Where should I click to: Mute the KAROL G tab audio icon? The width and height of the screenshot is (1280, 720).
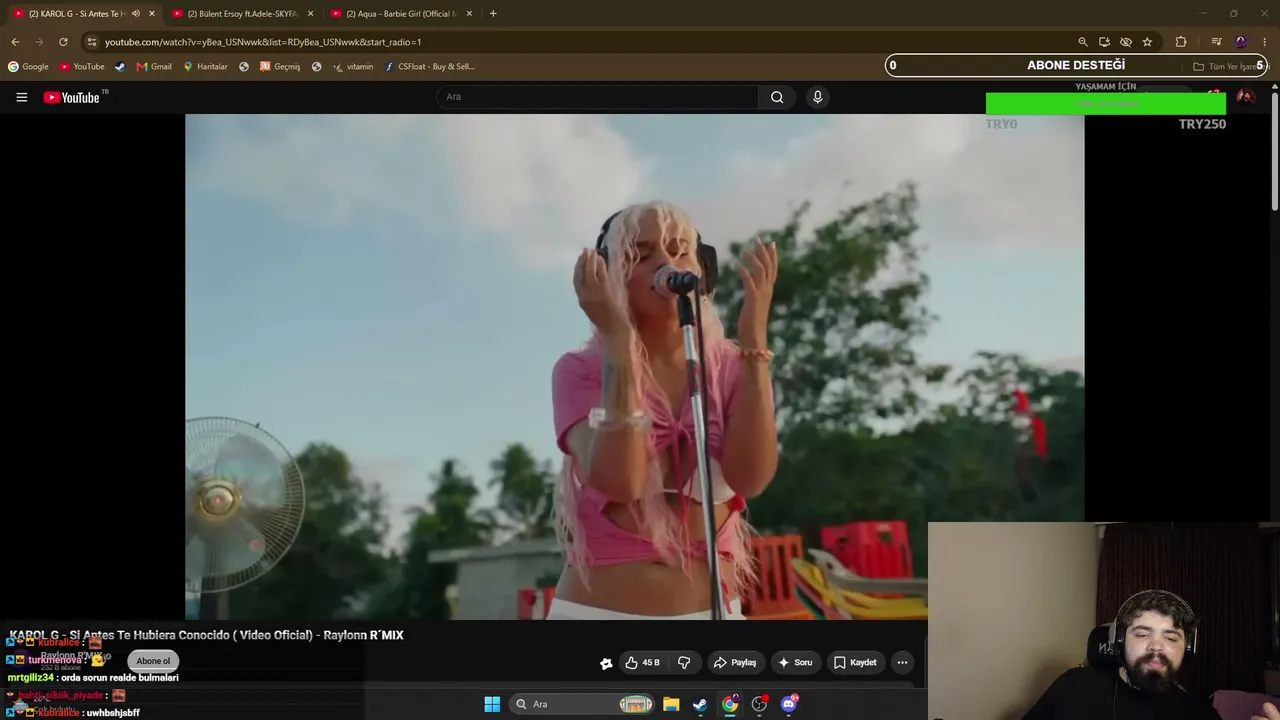(136, 14)
